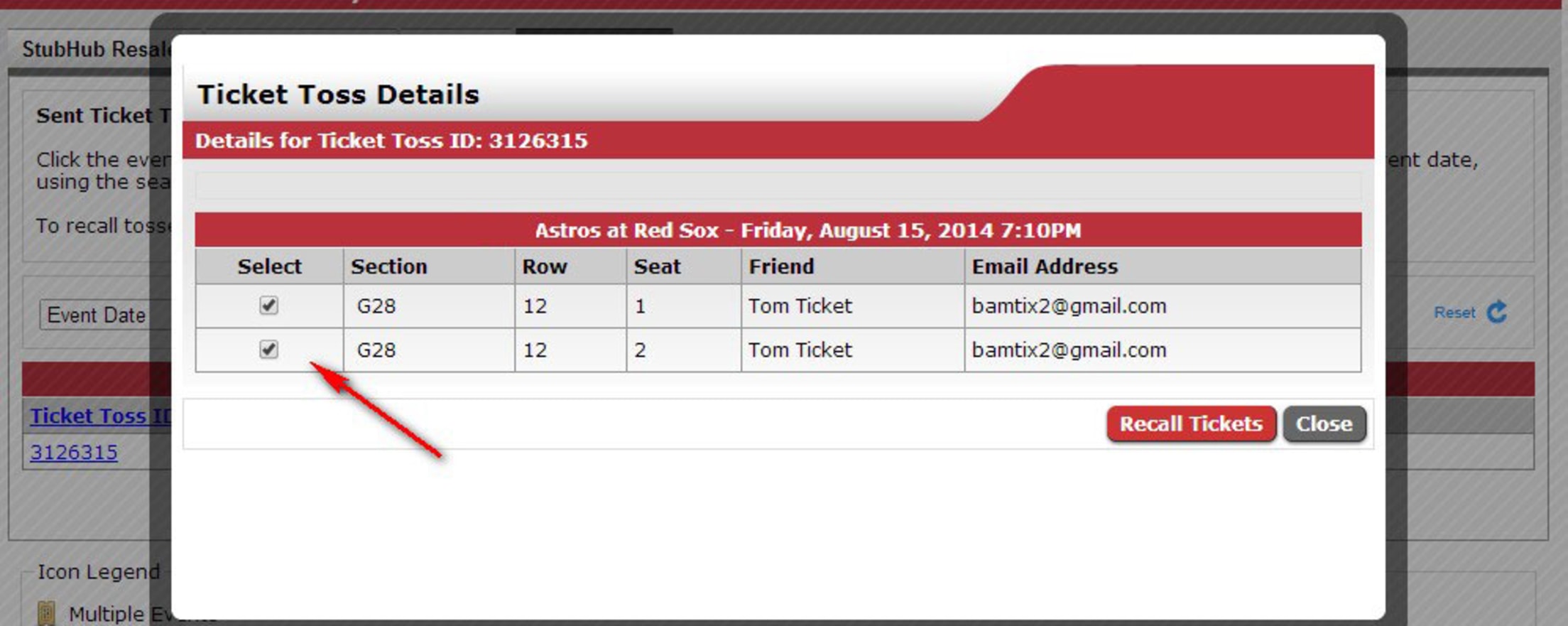Click the G28 section cell for seat 1

point(376,306)
